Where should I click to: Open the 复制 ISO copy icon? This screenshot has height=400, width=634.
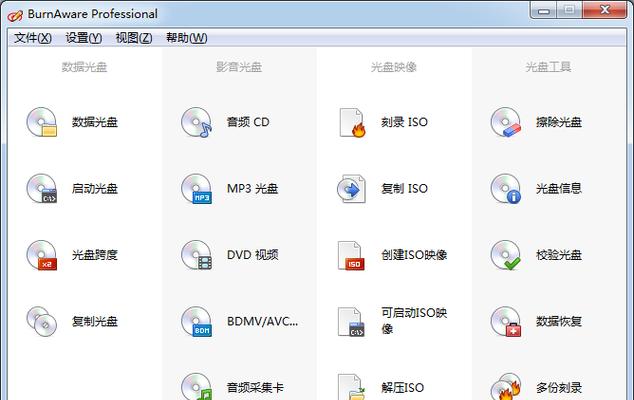351,189
